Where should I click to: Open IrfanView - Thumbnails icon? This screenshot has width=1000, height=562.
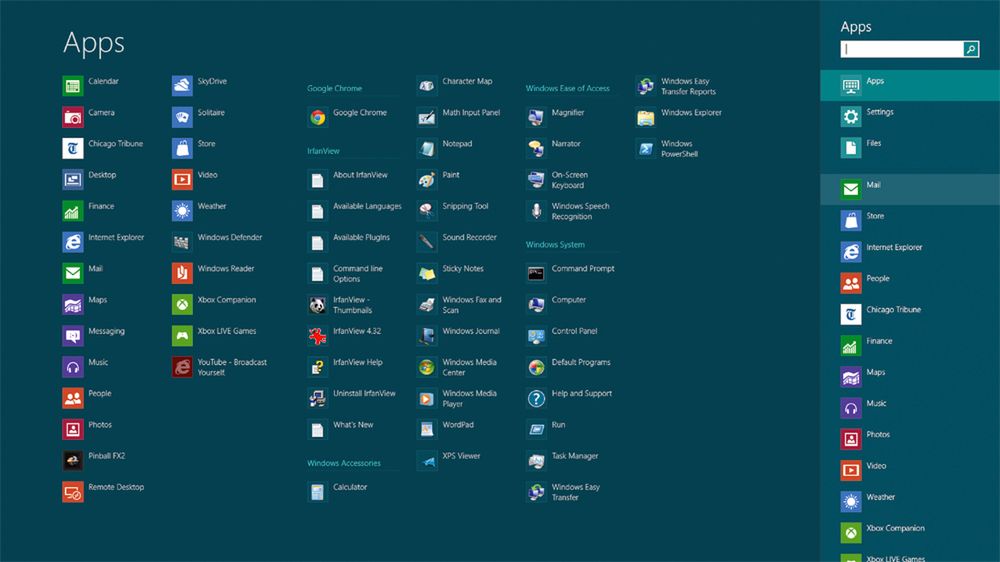[318, 304]
